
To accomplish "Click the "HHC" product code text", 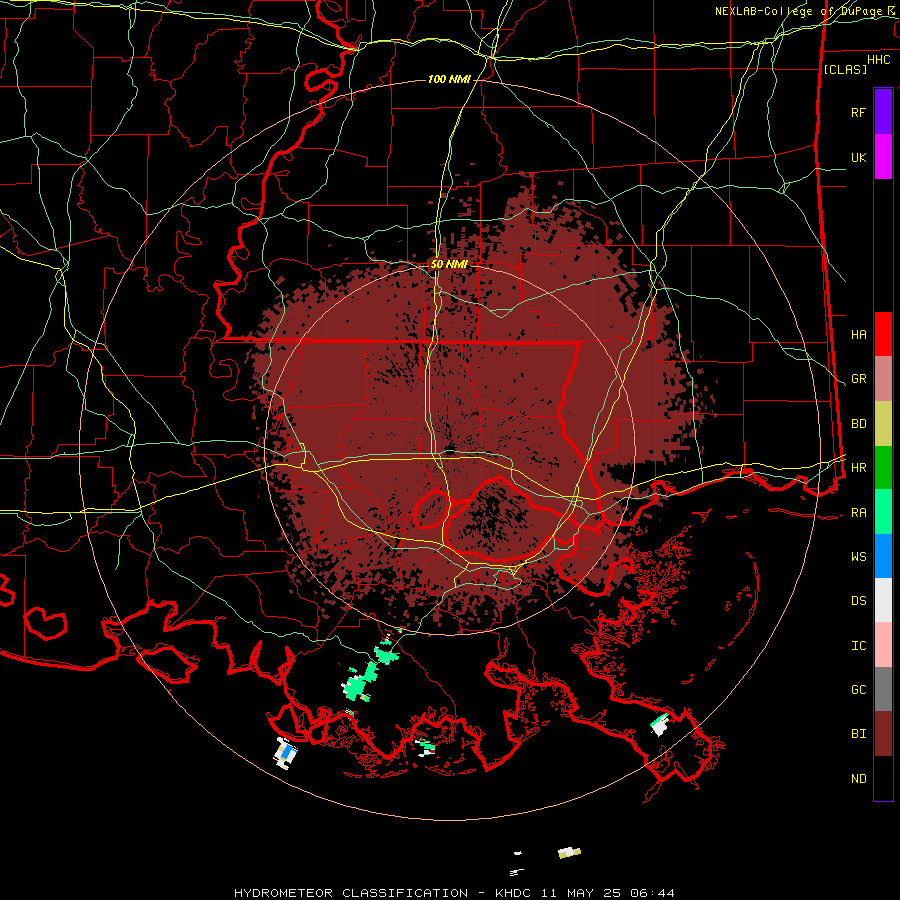I will click(878, 60).
